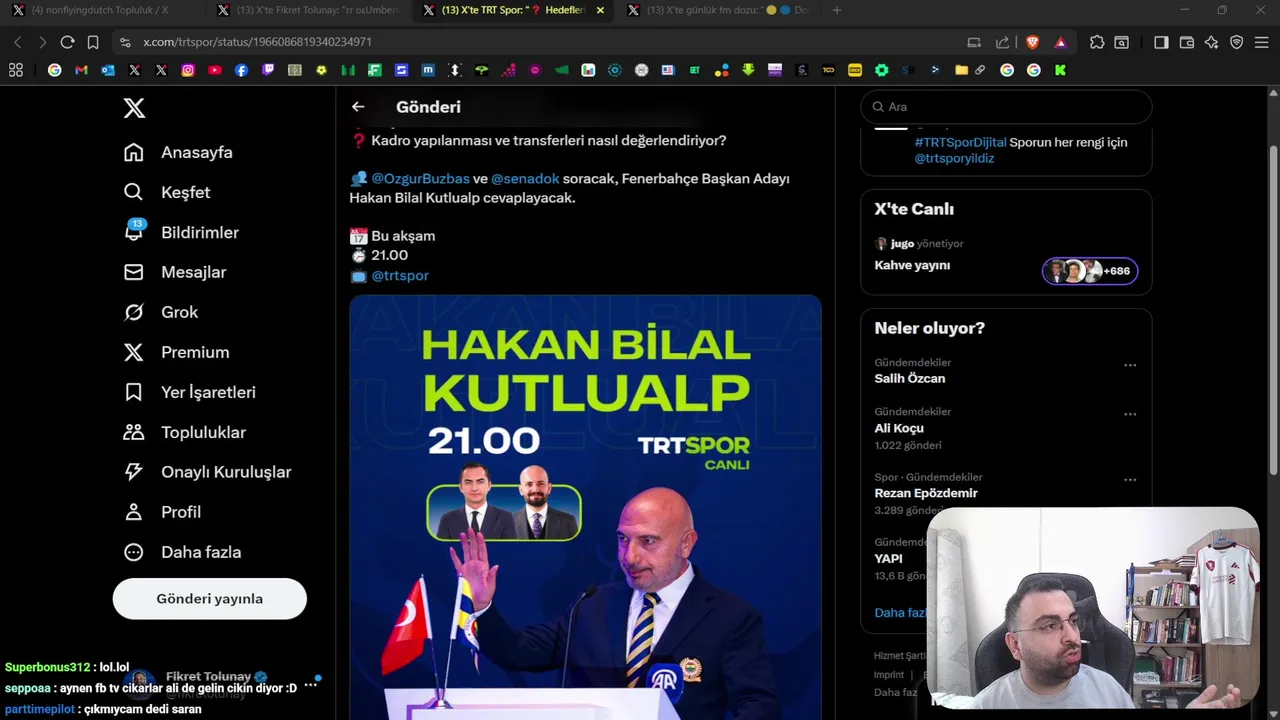1280x720 pixels.
Task: Open the Twitch bookmark
Action: coord(268,70)
